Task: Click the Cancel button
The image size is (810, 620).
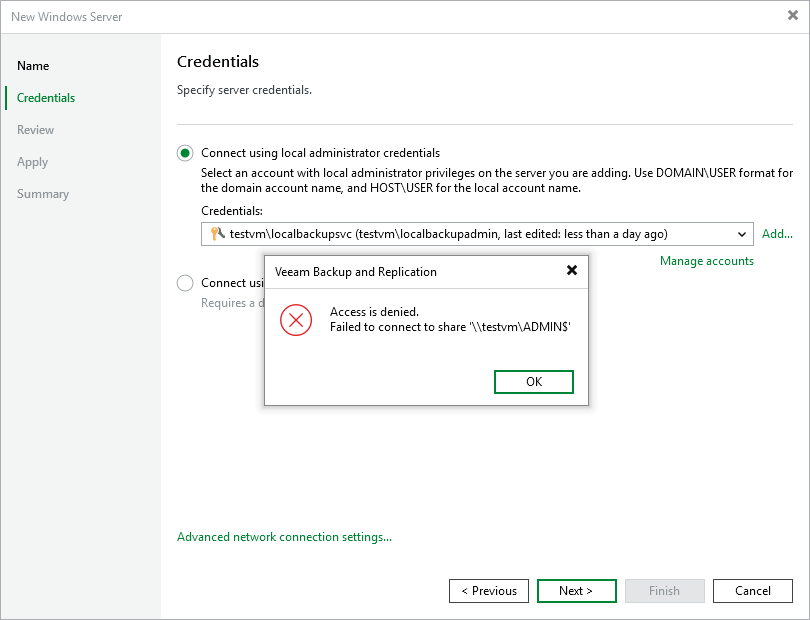Action: click(x=753, y=591)
